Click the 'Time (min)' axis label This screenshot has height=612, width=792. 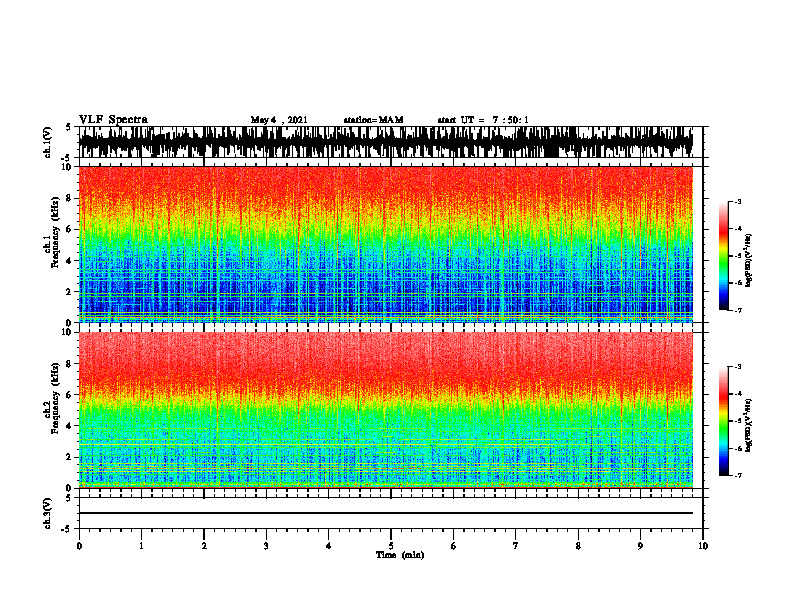[400, 555]
